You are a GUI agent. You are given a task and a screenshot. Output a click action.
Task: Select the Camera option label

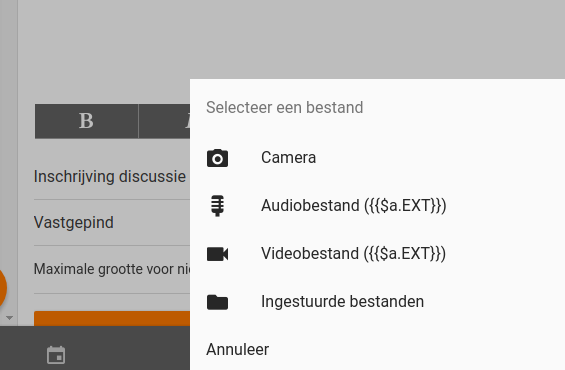[288, 157]
